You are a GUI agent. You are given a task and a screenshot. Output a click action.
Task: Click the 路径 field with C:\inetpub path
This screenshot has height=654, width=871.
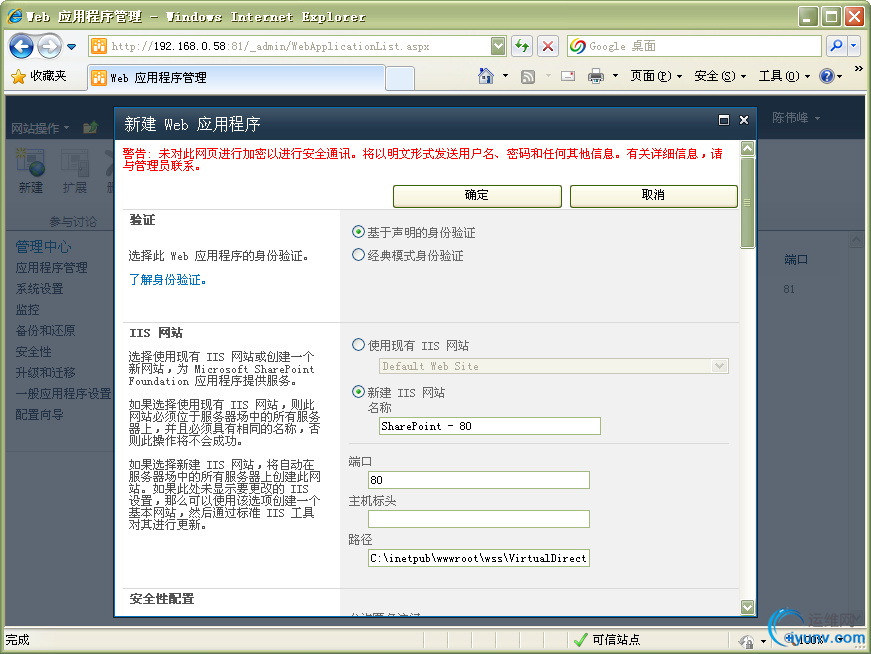click(478, 558)
